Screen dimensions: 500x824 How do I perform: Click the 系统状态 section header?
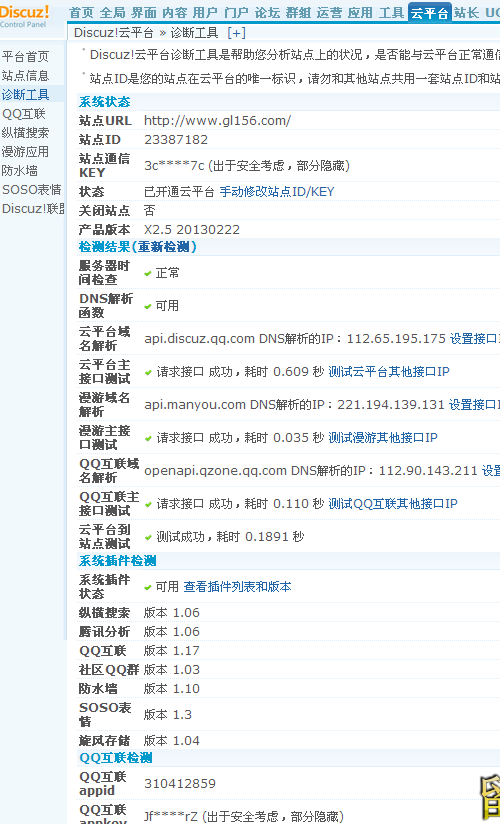click(105, 102)
